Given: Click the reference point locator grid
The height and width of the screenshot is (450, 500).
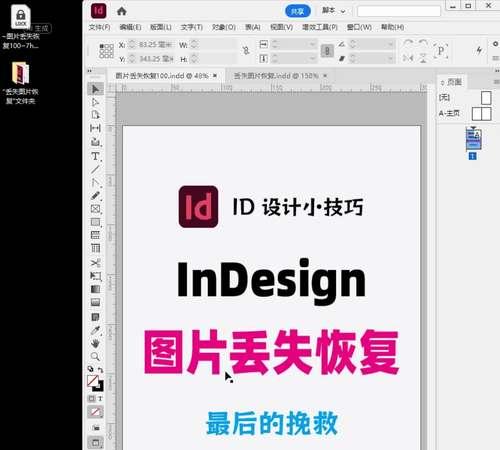Looking at the screenshot, I should 107,51.
